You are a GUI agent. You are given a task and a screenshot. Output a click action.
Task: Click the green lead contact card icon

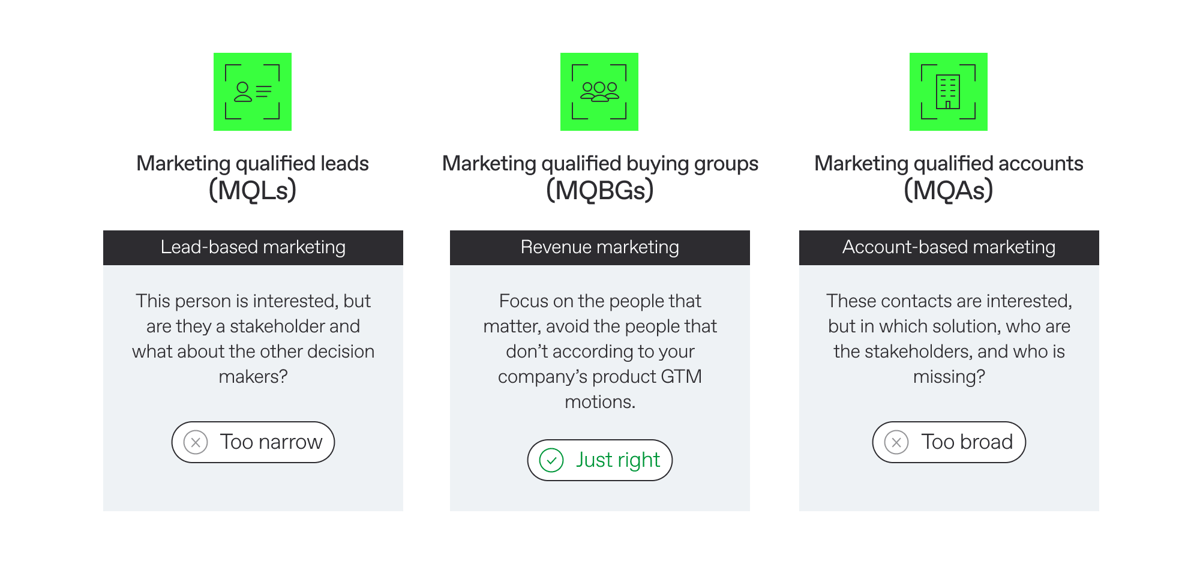(x=252, y=92)
